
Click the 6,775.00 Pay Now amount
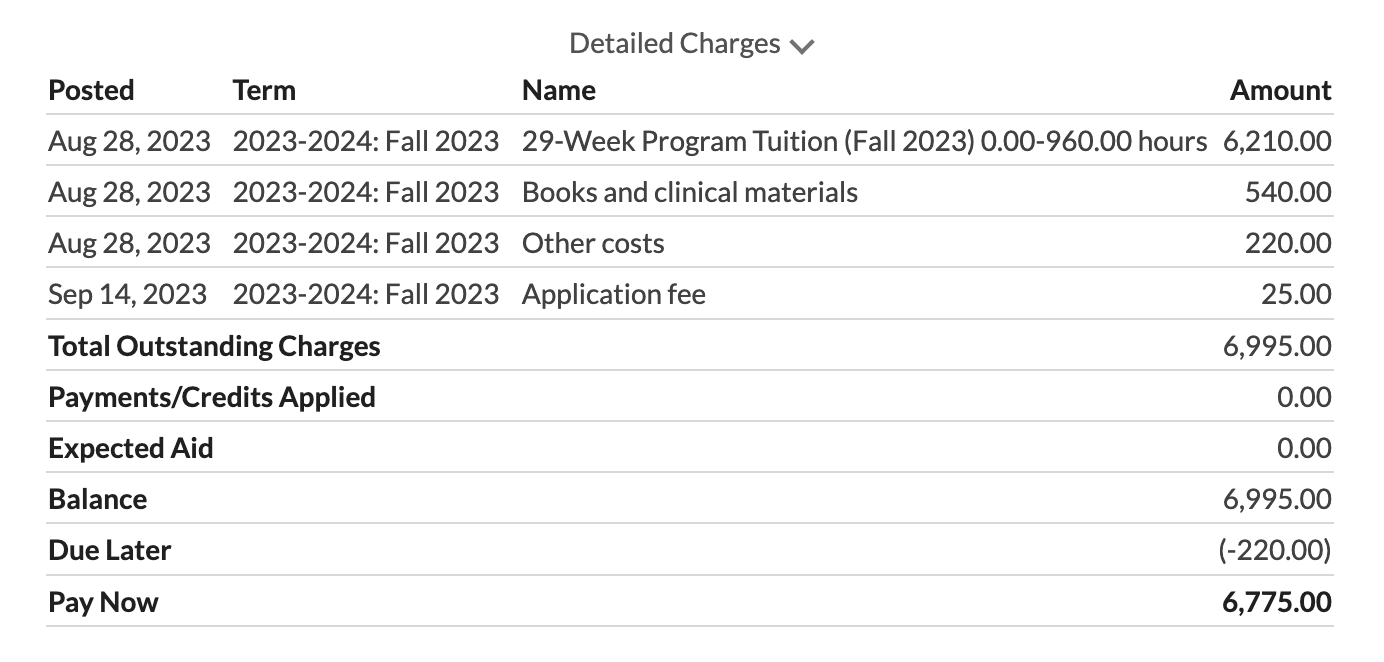click(x=1277, y=602)
